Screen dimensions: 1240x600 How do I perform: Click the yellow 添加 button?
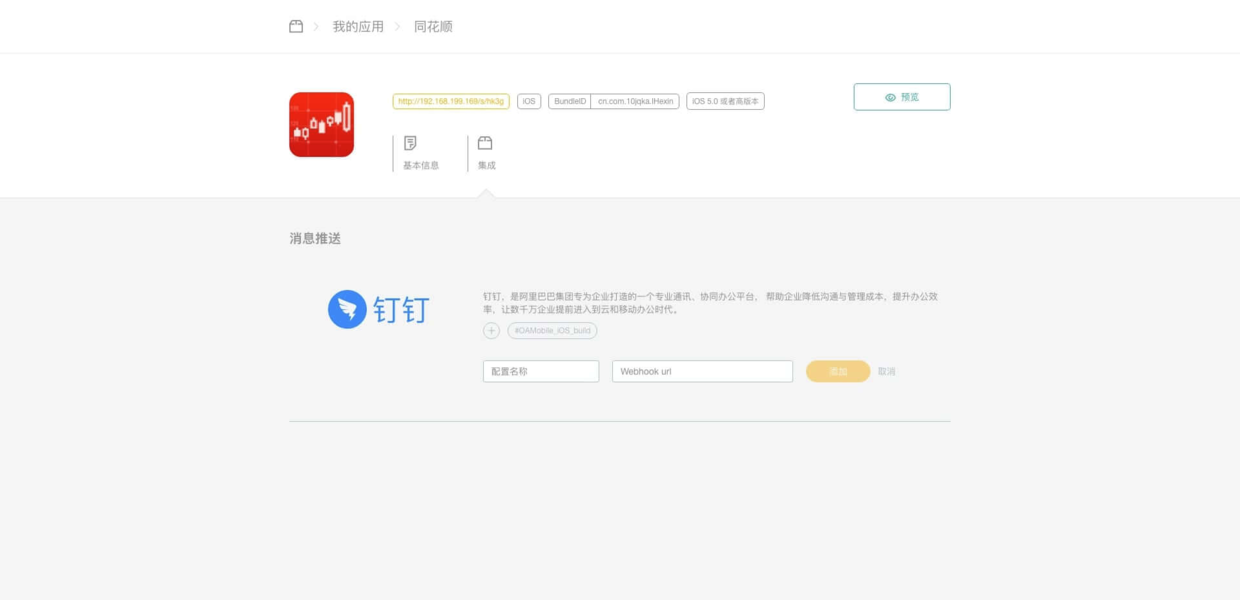[x=838, y=371]
